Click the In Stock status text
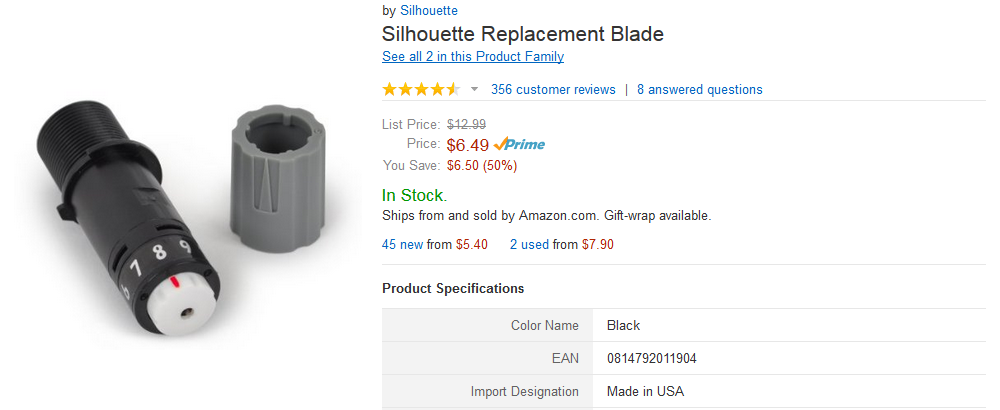The height and width of the screenshot is (410, 1000). click(414, 195)
